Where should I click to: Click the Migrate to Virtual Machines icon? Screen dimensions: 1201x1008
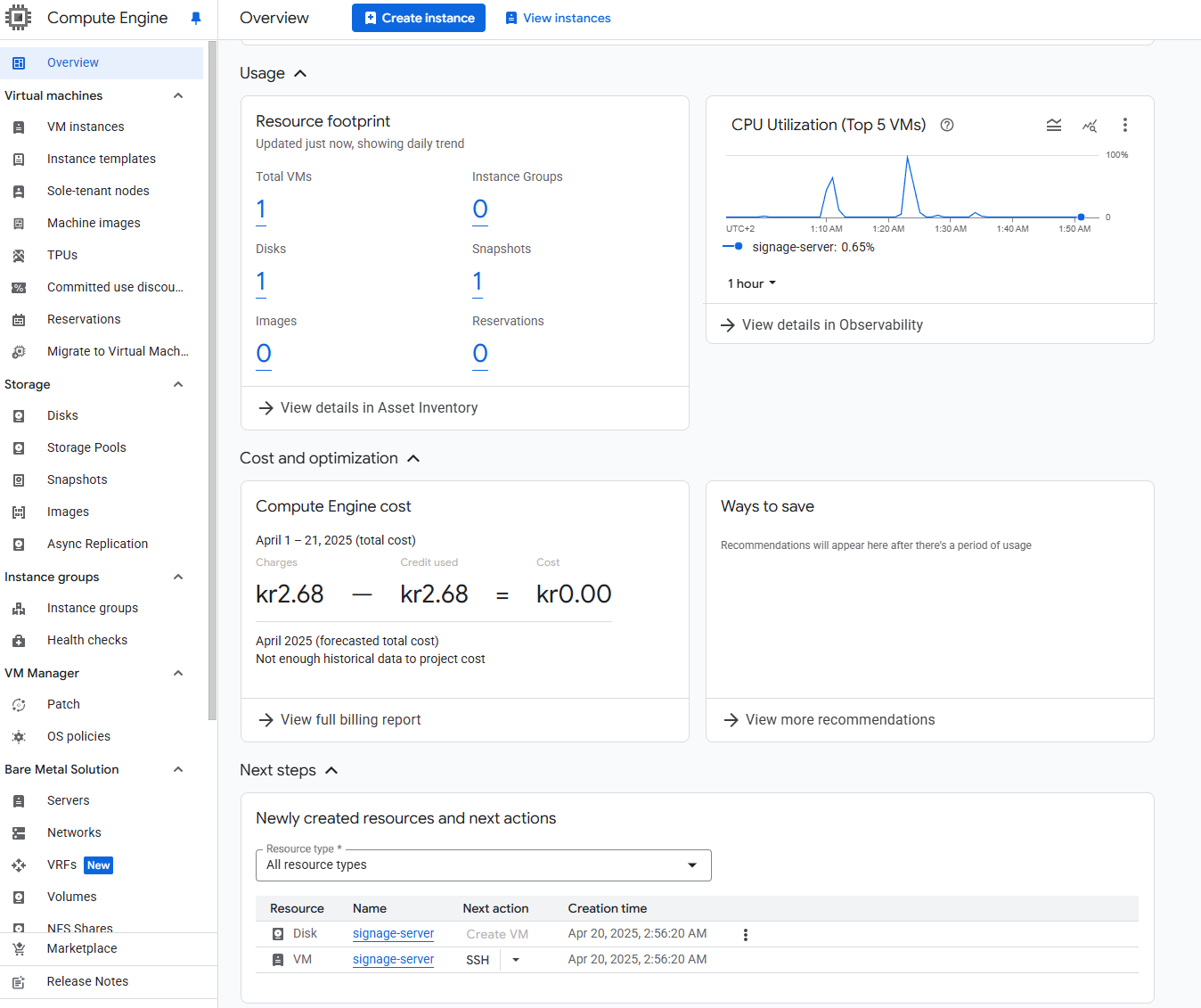pyautogui.click(x=19, y=352)
